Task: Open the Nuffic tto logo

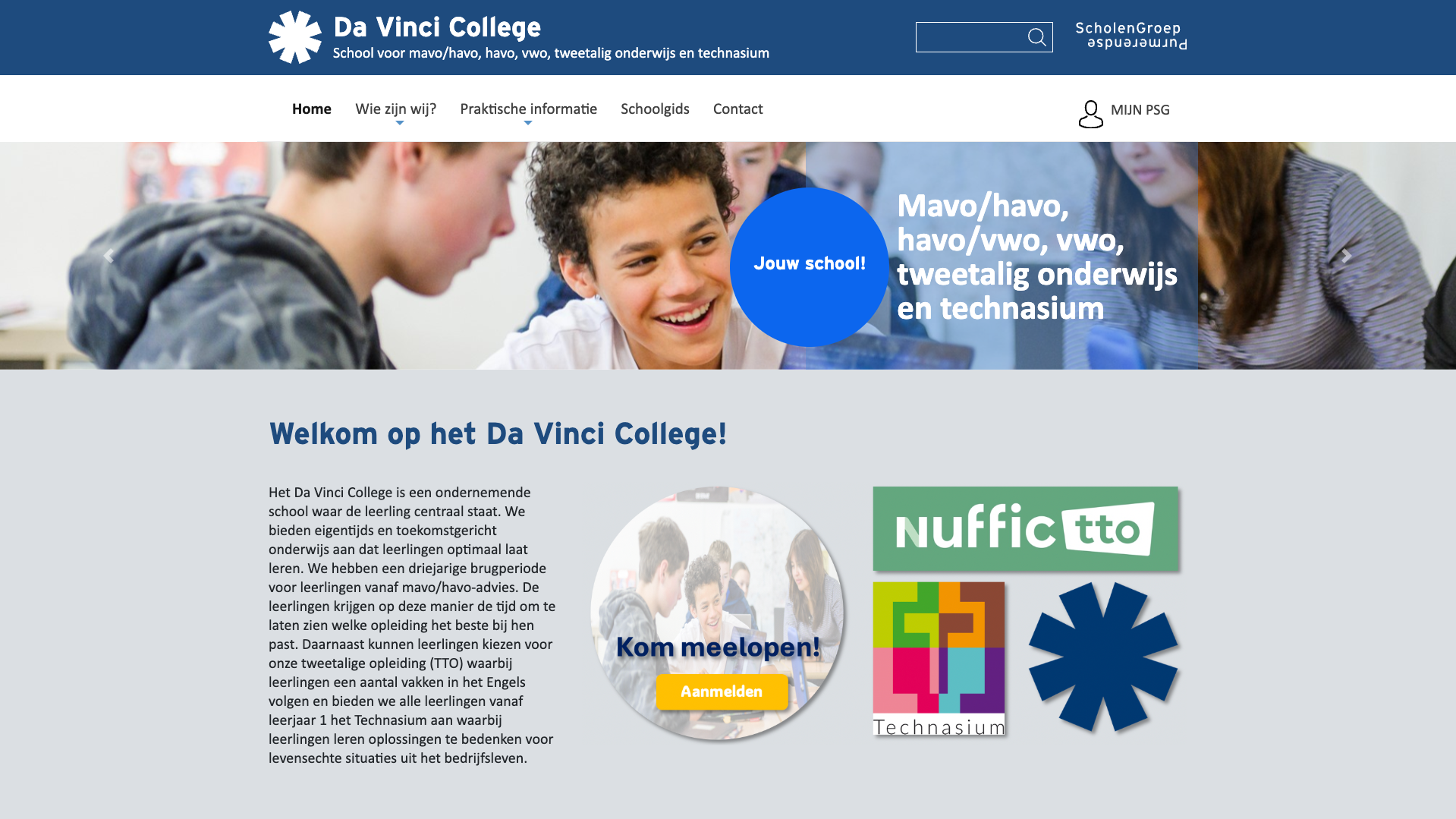Action: click(x=1025, y=528)
